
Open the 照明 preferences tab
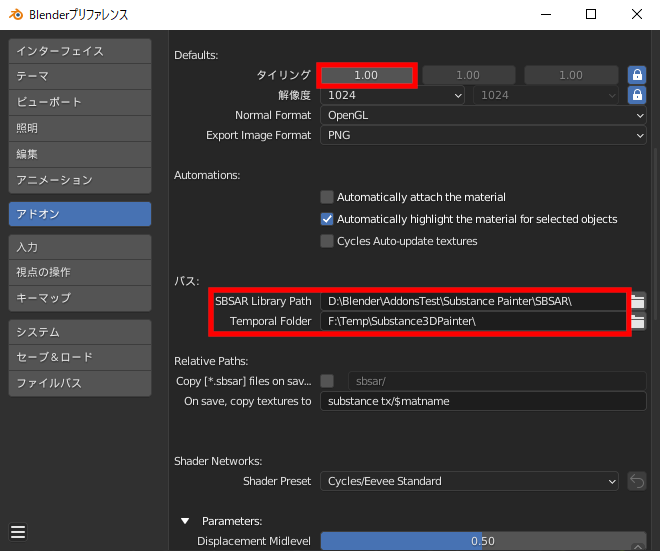tap(80, 128)
